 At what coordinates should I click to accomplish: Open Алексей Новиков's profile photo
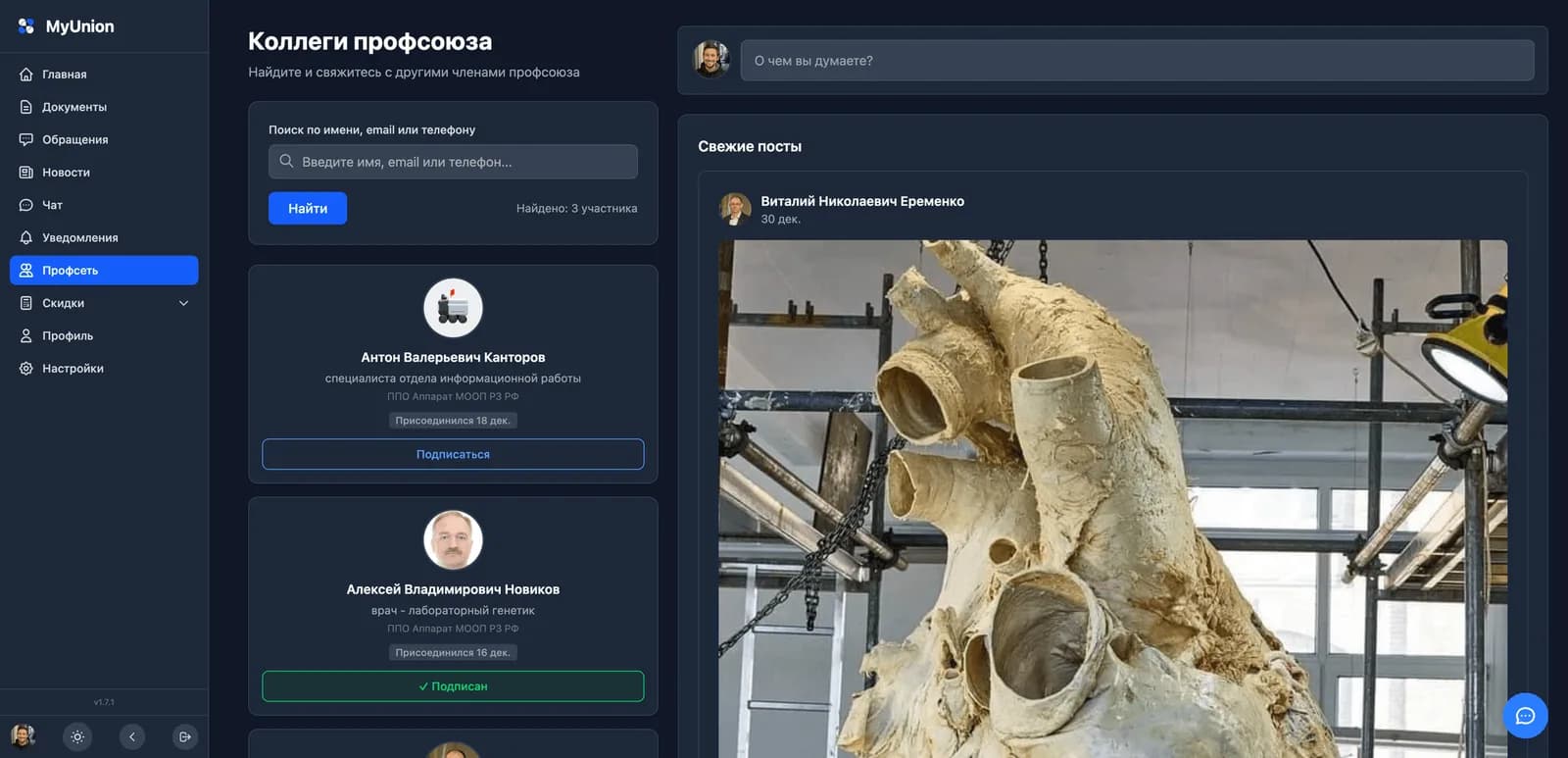click(x=453, y=540)
